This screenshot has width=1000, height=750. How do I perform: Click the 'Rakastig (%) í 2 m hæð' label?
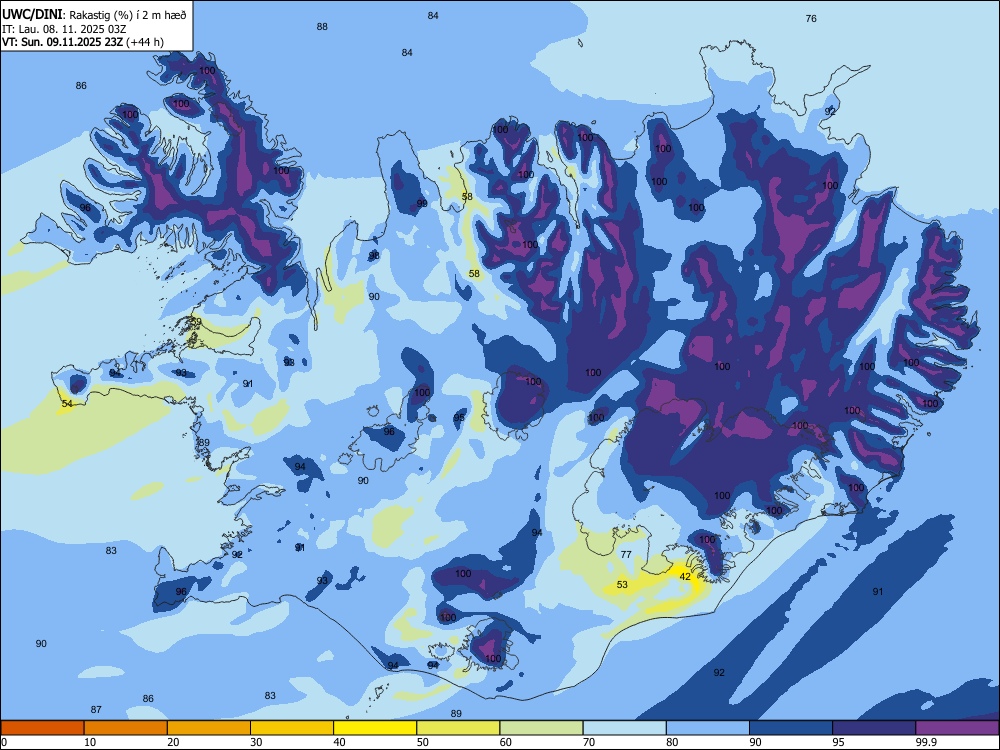128,15
